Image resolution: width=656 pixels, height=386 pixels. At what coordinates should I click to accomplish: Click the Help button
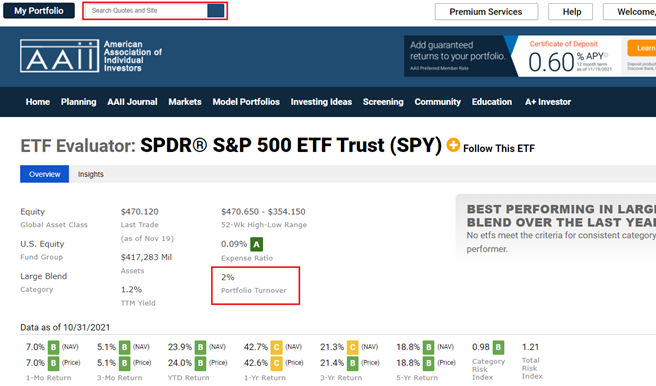[x=571, y=12]
